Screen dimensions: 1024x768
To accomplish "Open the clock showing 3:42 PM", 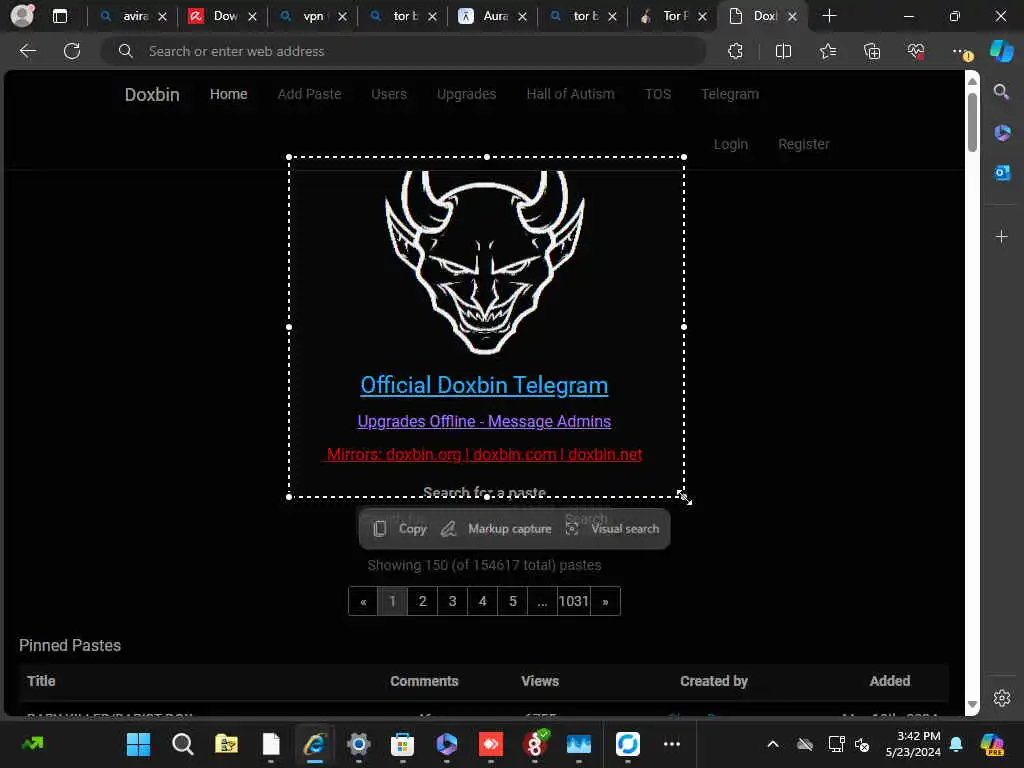I will coord(913,744).
